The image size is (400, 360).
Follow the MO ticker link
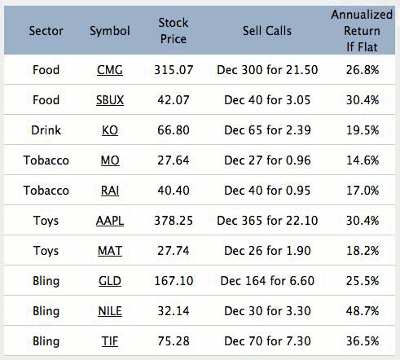pyautogui.click(x=110, y=160)
